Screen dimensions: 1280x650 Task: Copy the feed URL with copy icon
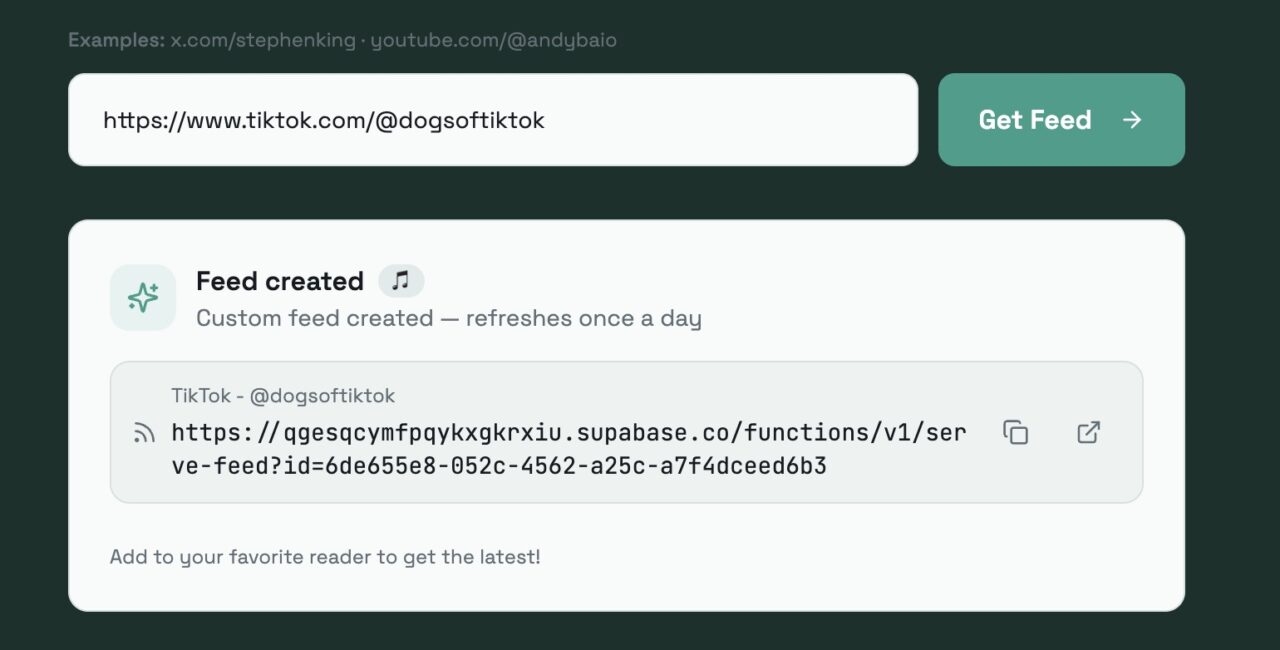click(x=1015, y=432)
